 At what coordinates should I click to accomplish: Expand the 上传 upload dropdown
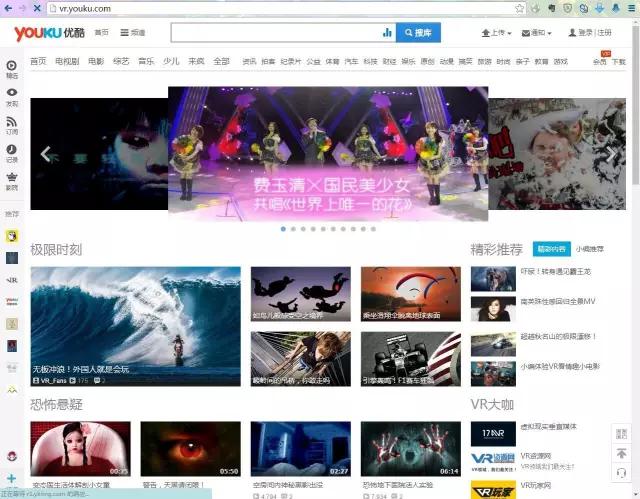click(496, 33)
